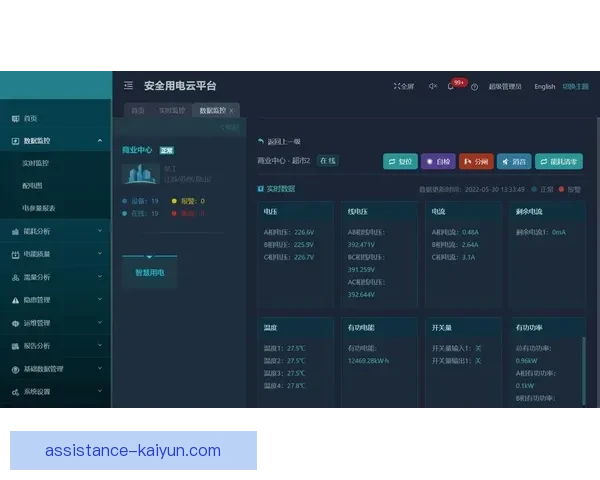Switch language to English
The image size is (600, 480).
point(545,87)
